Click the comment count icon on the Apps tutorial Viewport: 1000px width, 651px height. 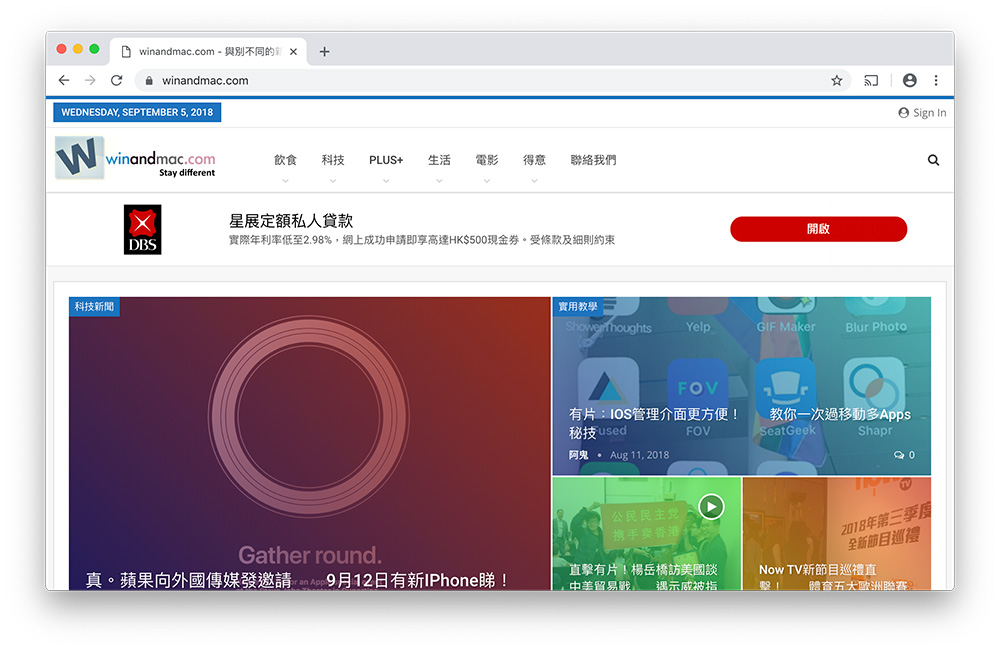pyautogui.click(x=898, y=454)
